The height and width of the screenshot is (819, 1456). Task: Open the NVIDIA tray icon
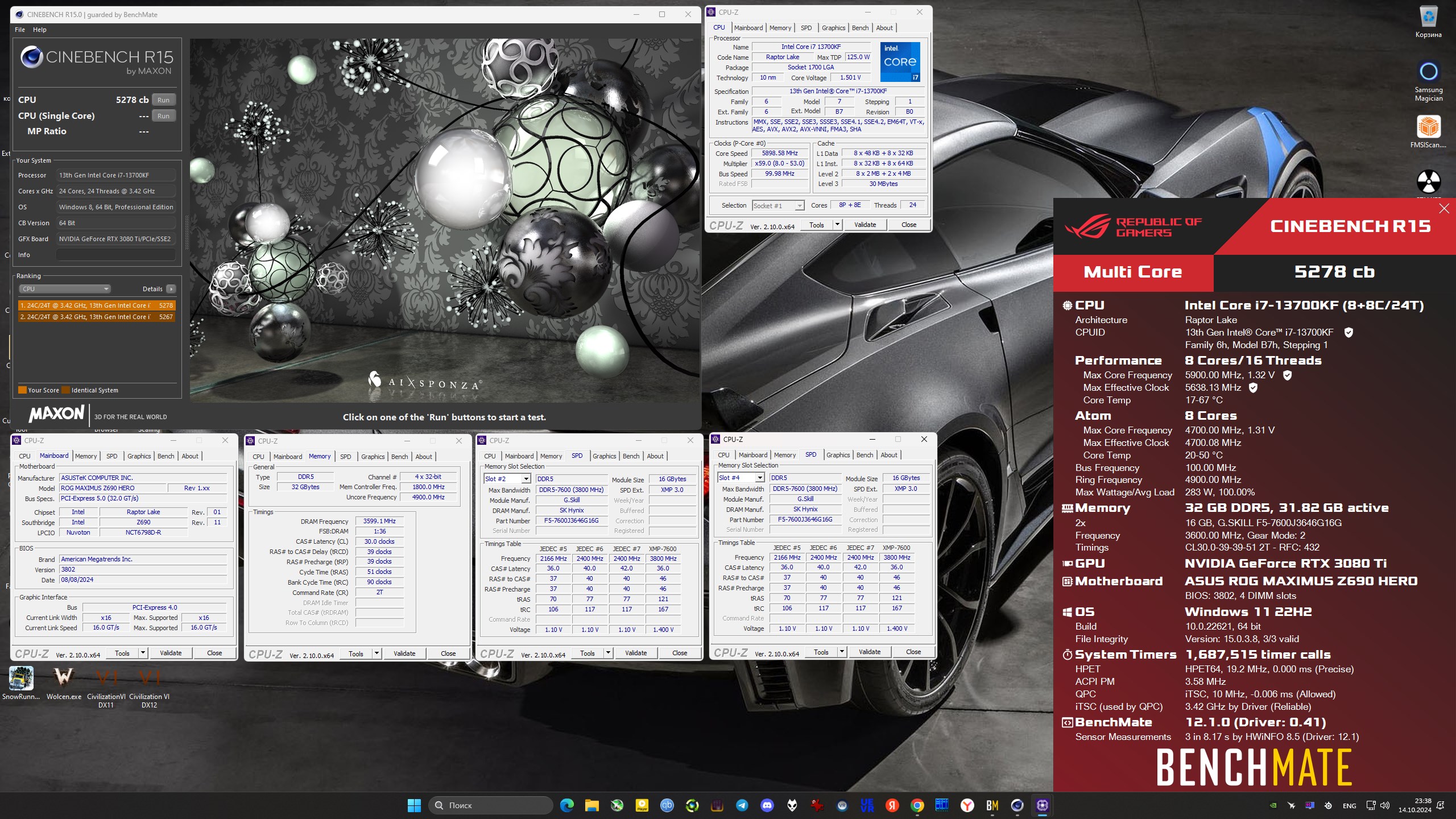[x=1273, y=805]
